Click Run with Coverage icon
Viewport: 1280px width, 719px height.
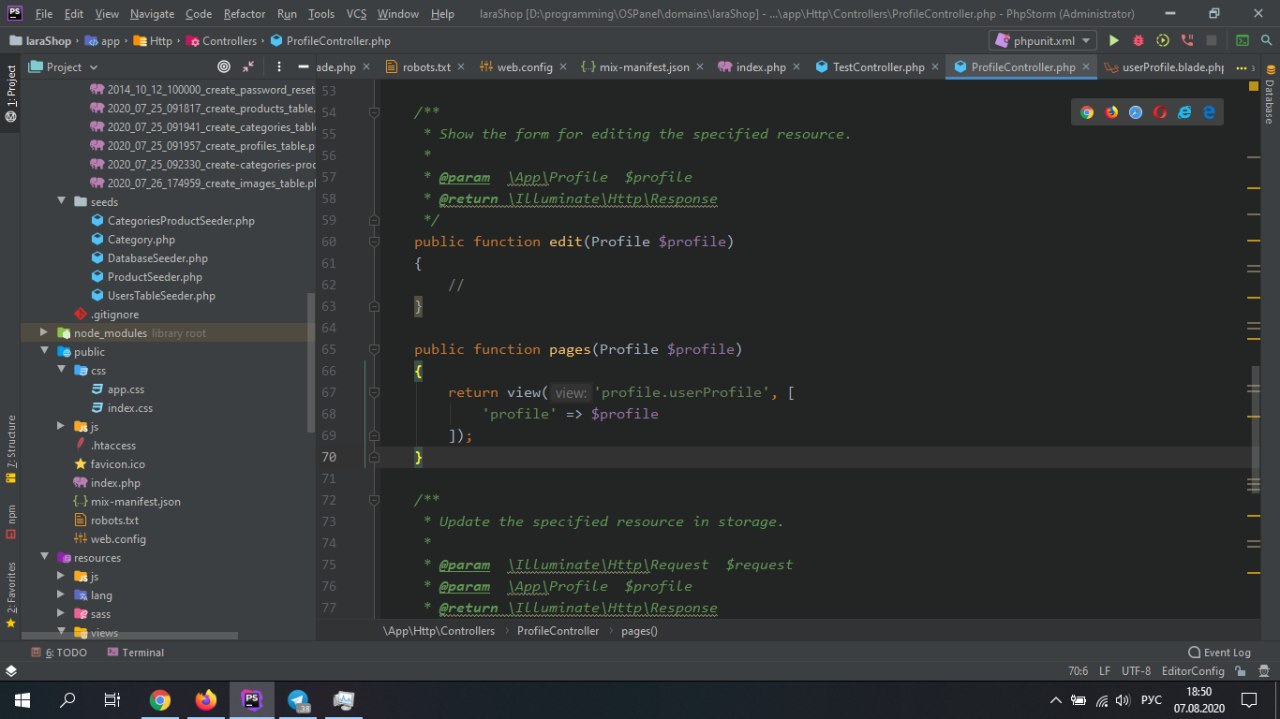pos(1162,41)
